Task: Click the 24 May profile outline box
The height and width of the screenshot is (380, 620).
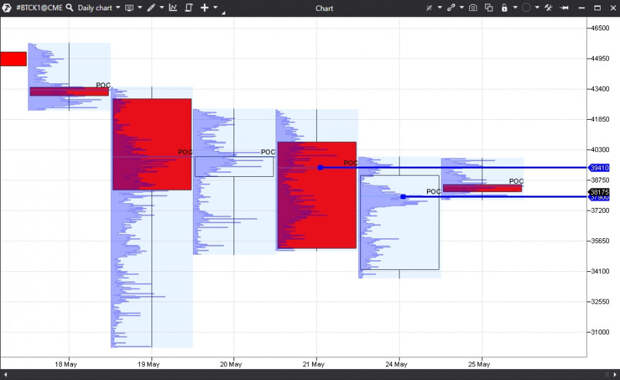Action: (400, 223)
